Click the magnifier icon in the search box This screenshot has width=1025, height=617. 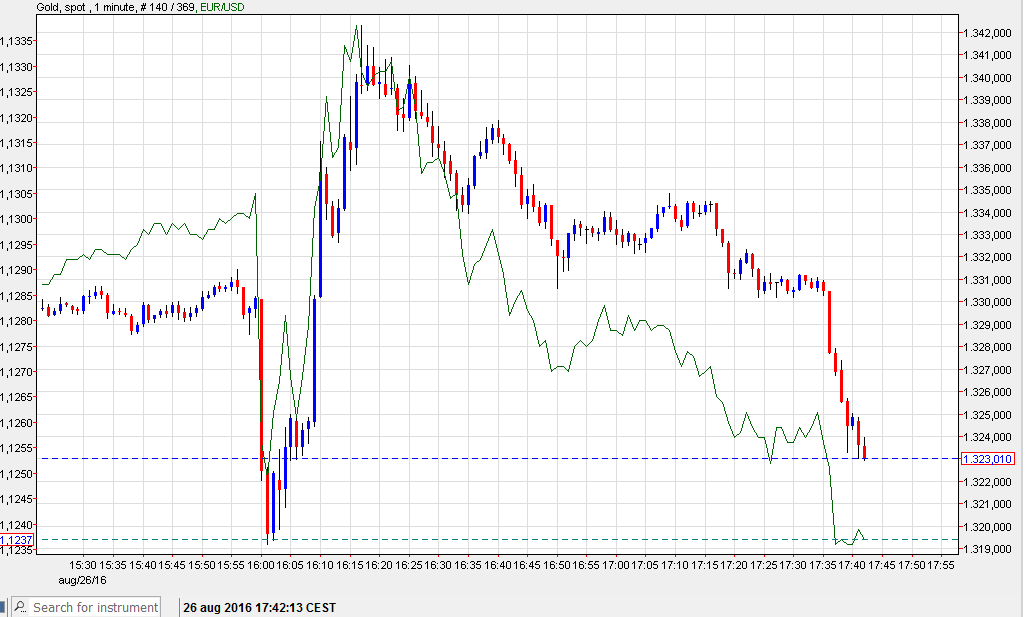pos(19,607)
